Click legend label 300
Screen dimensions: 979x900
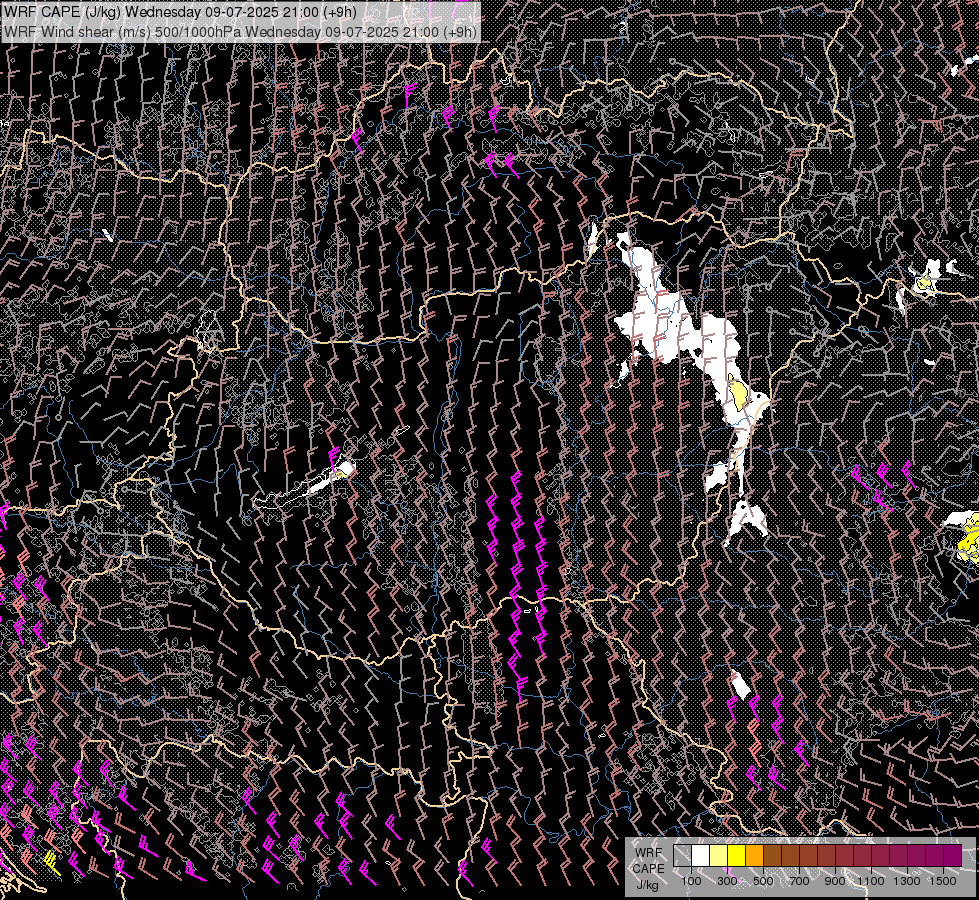tap(727, 881)
